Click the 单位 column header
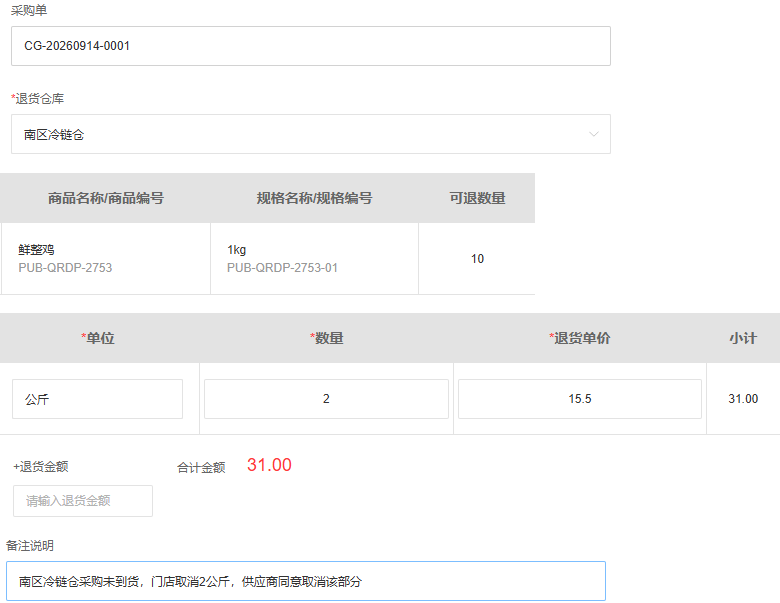 click(x=98, y=338)
